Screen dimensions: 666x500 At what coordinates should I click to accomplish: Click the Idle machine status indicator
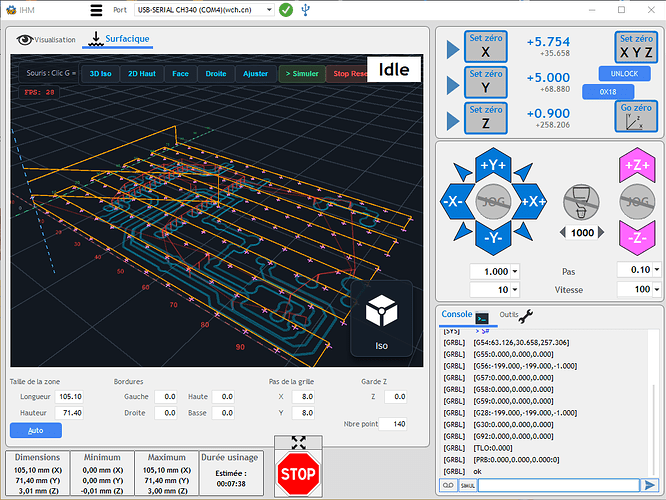[394, 69]
